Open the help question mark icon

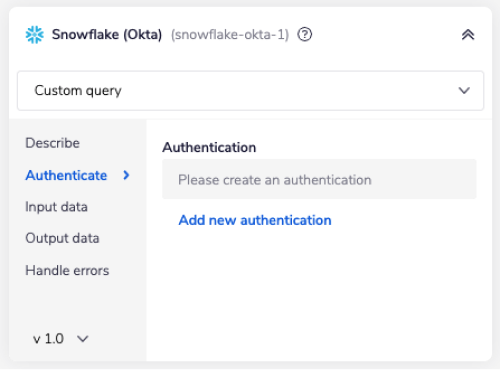305,34
